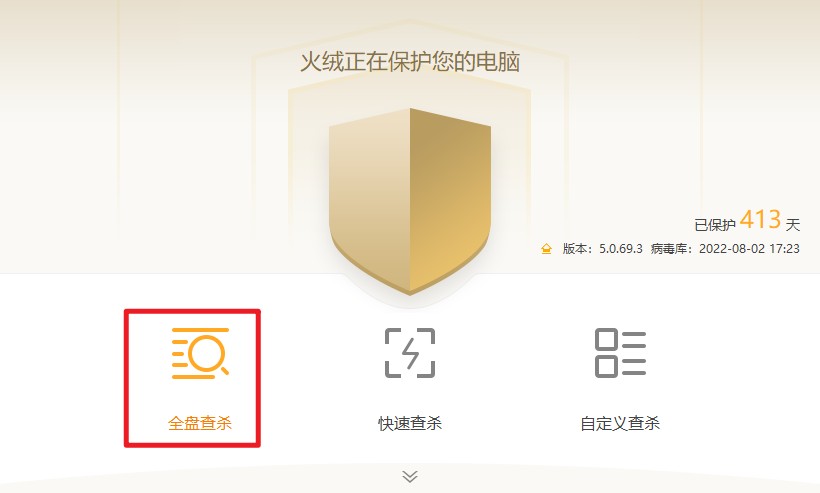The image size is (820, 493).
Task: Click the 病毒库 label text
Action: click(669, 249)
